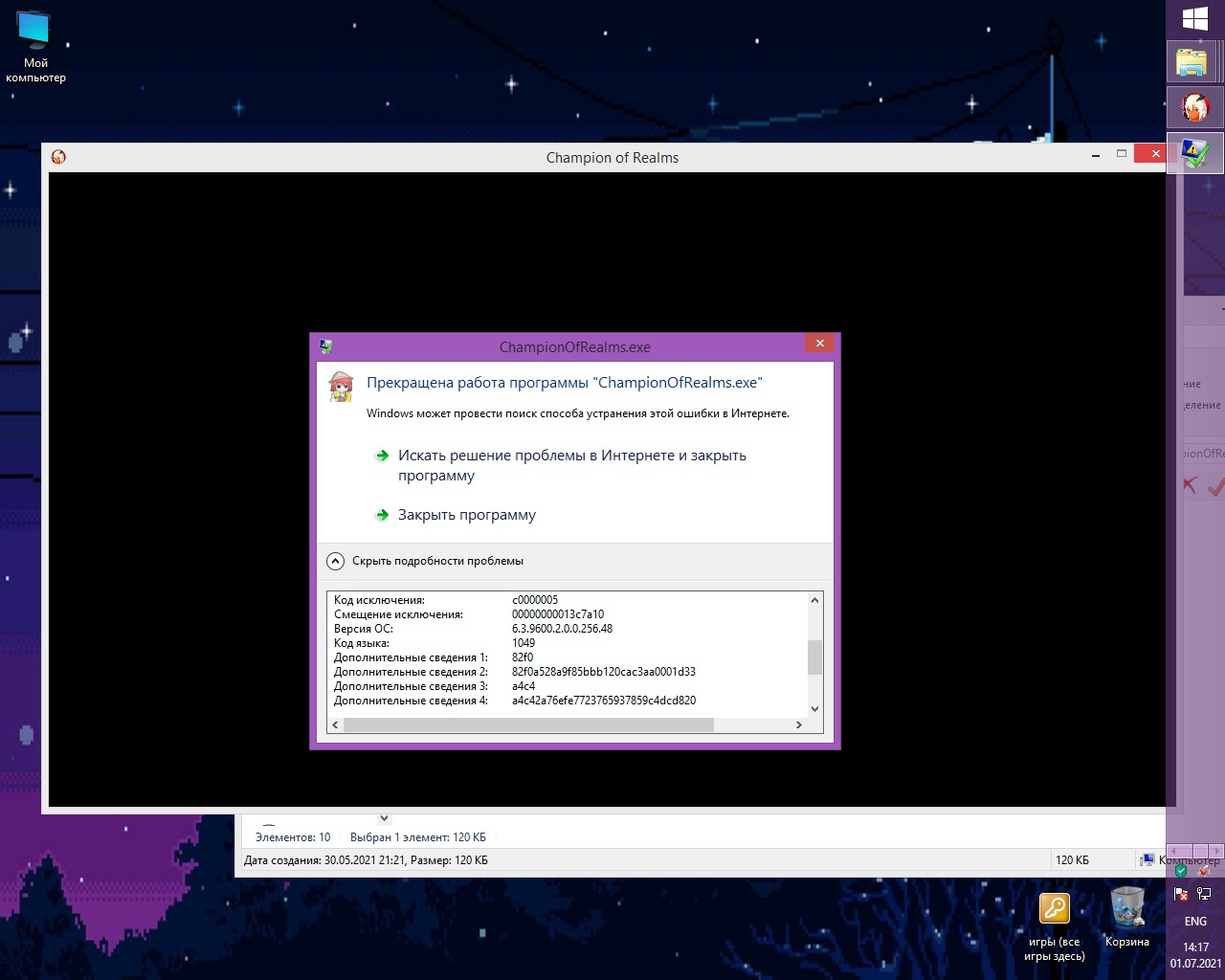Click the taskbar scroll left arrow
The image size is (1225, 980).
(1174, 851)
